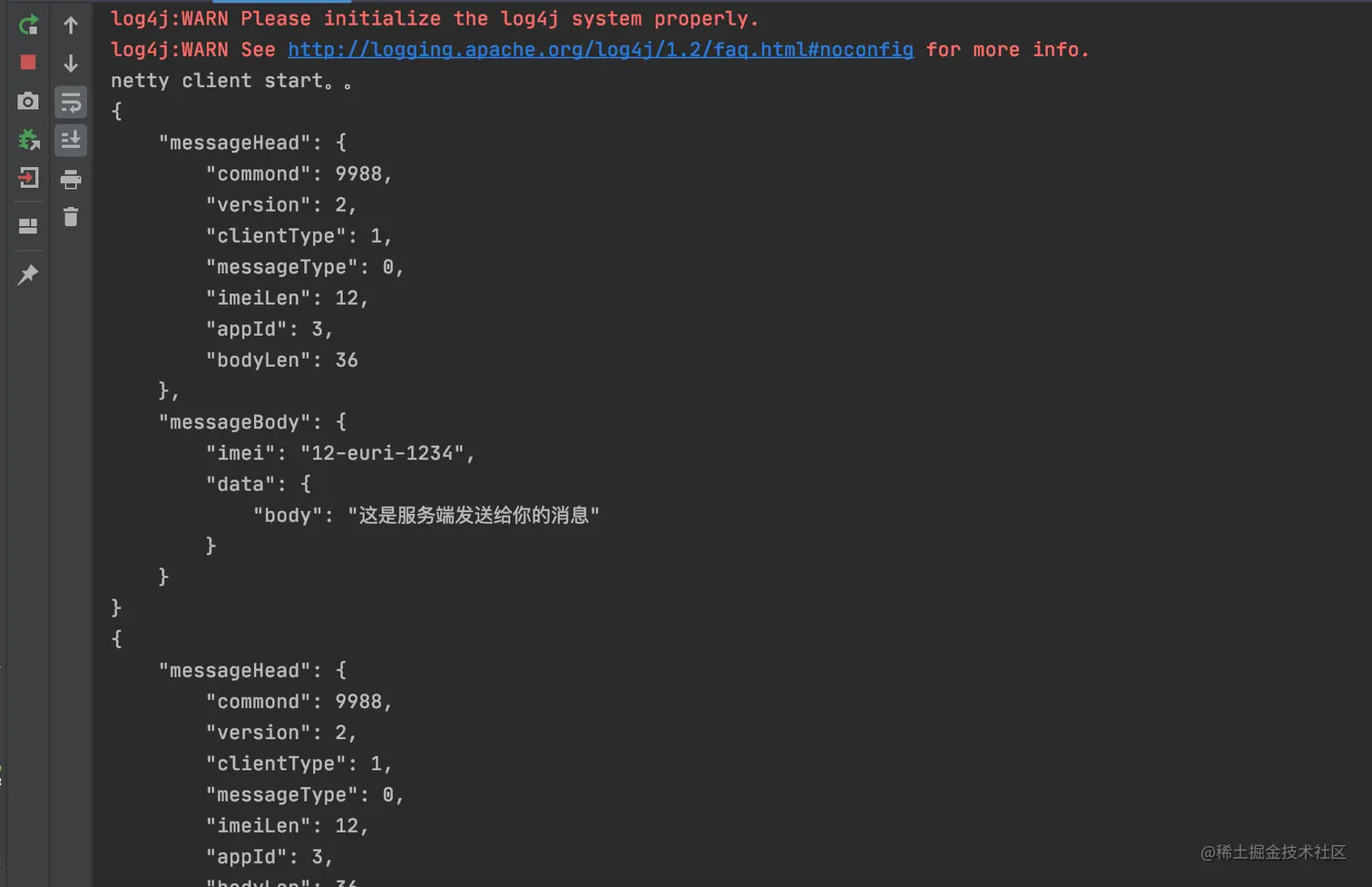Print the console output via printer icon
The height and width of the screenshot is (887, 1372).
[x=71, y=179]
